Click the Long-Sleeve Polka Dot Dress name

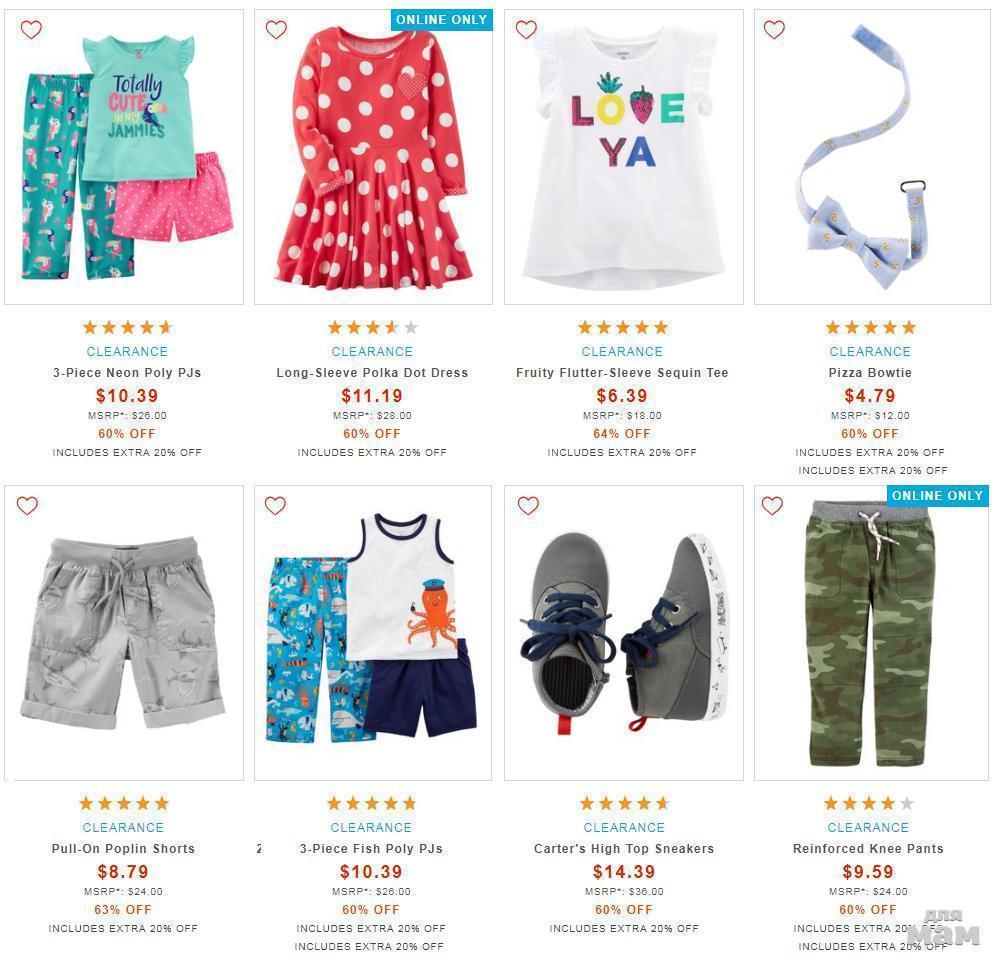click(x=372, y=373)
